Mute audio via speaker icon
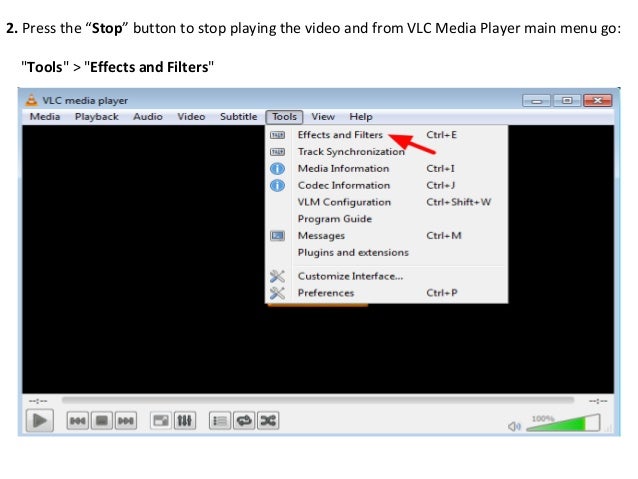Image resolution: width=638 pixels, height=479 pixels. [x=514, y=426]
